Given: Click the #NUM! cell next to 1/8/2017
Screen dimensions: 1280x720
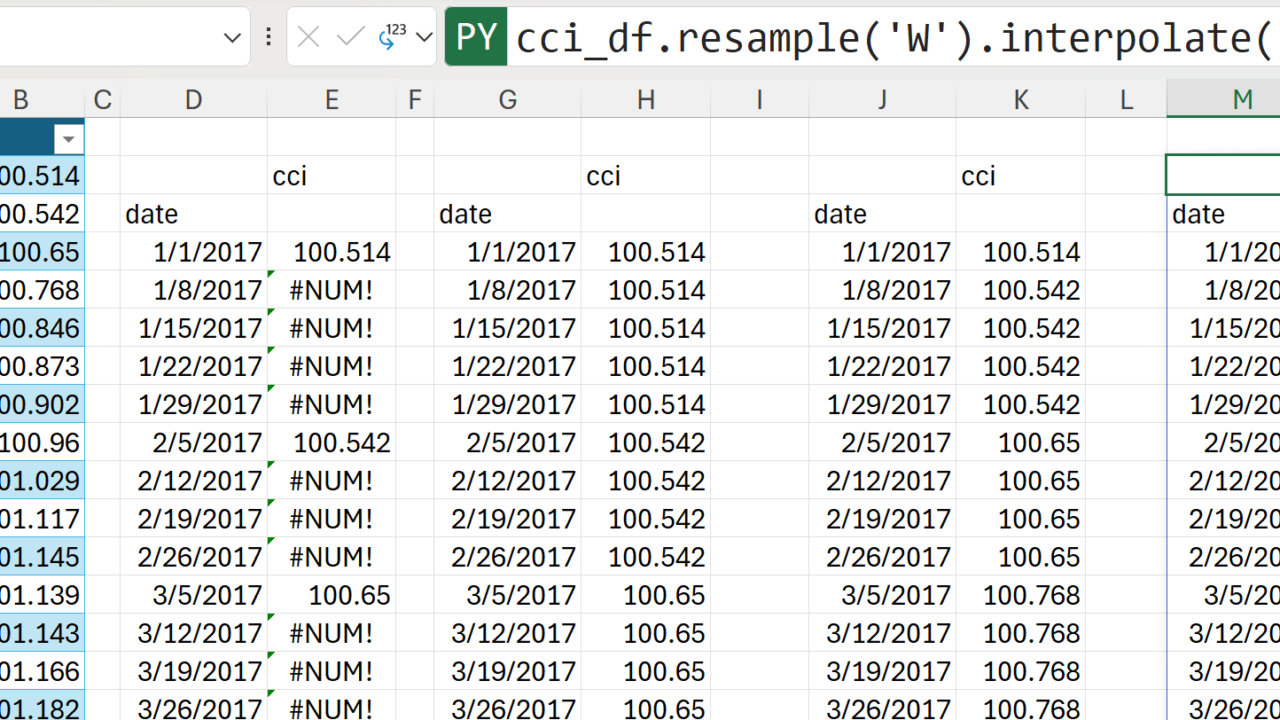Looking at the screenshot, I should click(x=331, y=290).
